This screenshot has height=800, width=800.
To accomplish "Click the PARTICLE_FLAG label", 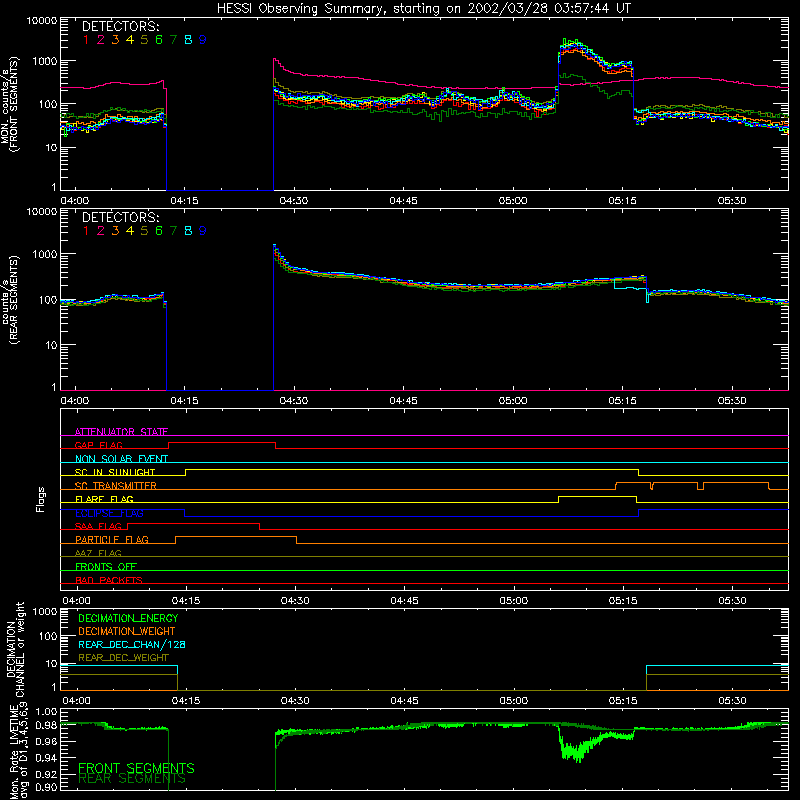I will 112,539.
